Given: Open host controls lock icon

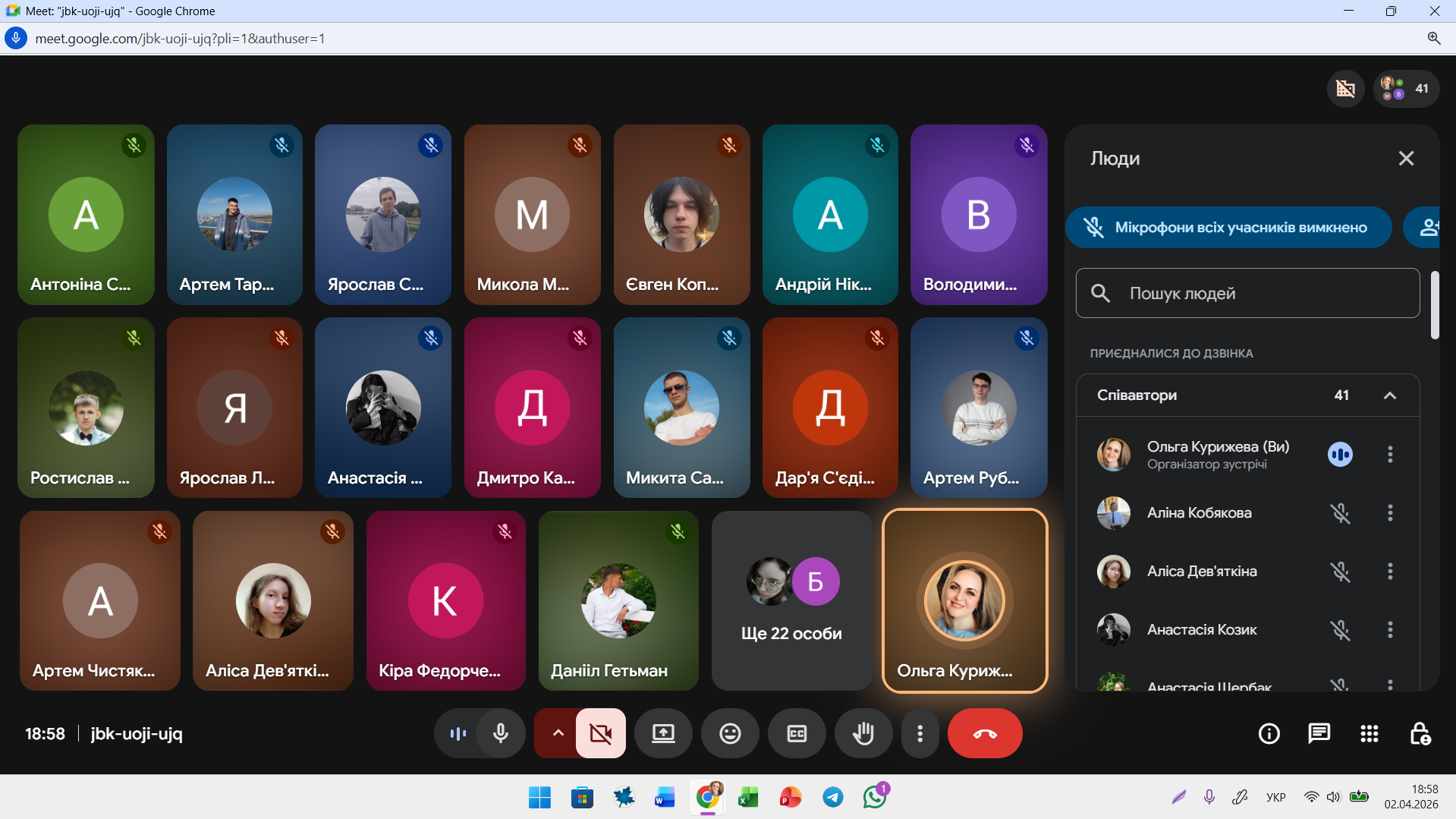Looking at the screenshot, I should [1420, 733].
